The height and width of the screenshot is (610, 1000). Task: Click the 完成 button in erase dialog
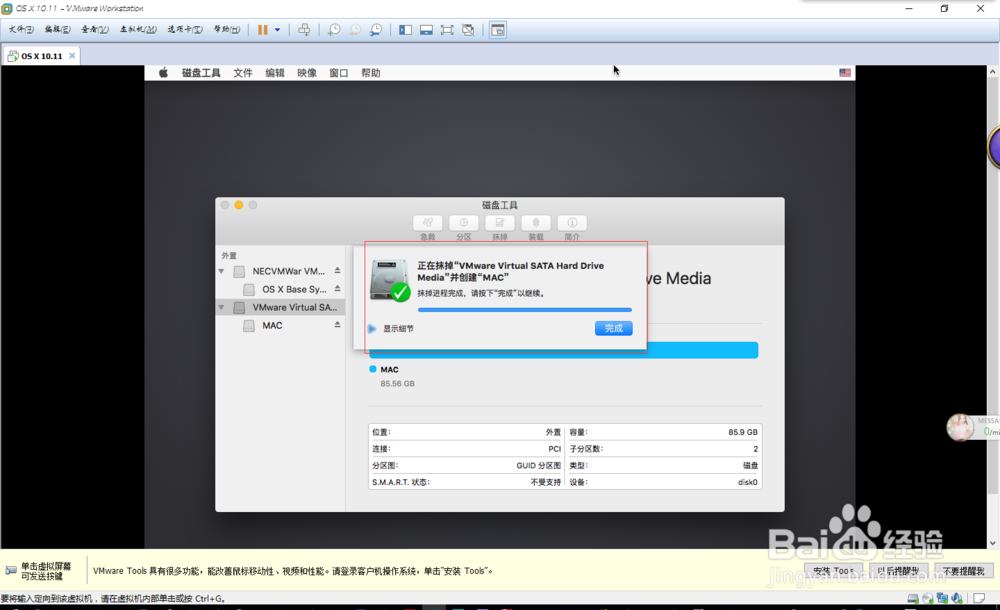[x=614, y=328]
